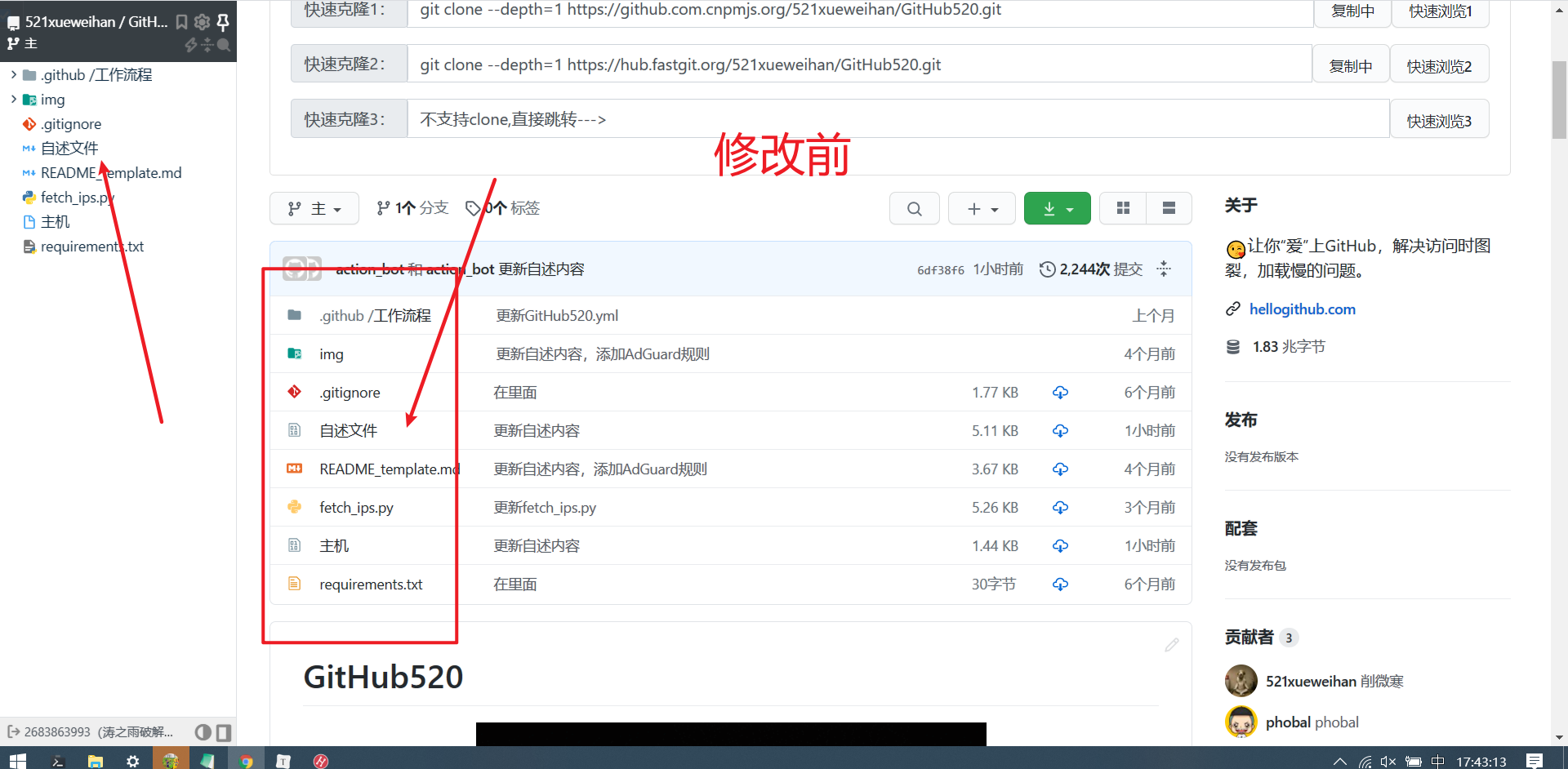Screen dimensions: 1568x769
Task: Open the hellogithub.com link
Action: (1302, 309)
